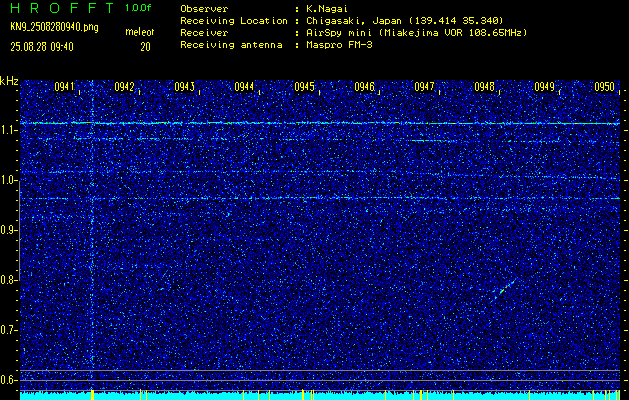
Task: Click the vertical noise burst line near 0941
Action: tap(93, 235)
